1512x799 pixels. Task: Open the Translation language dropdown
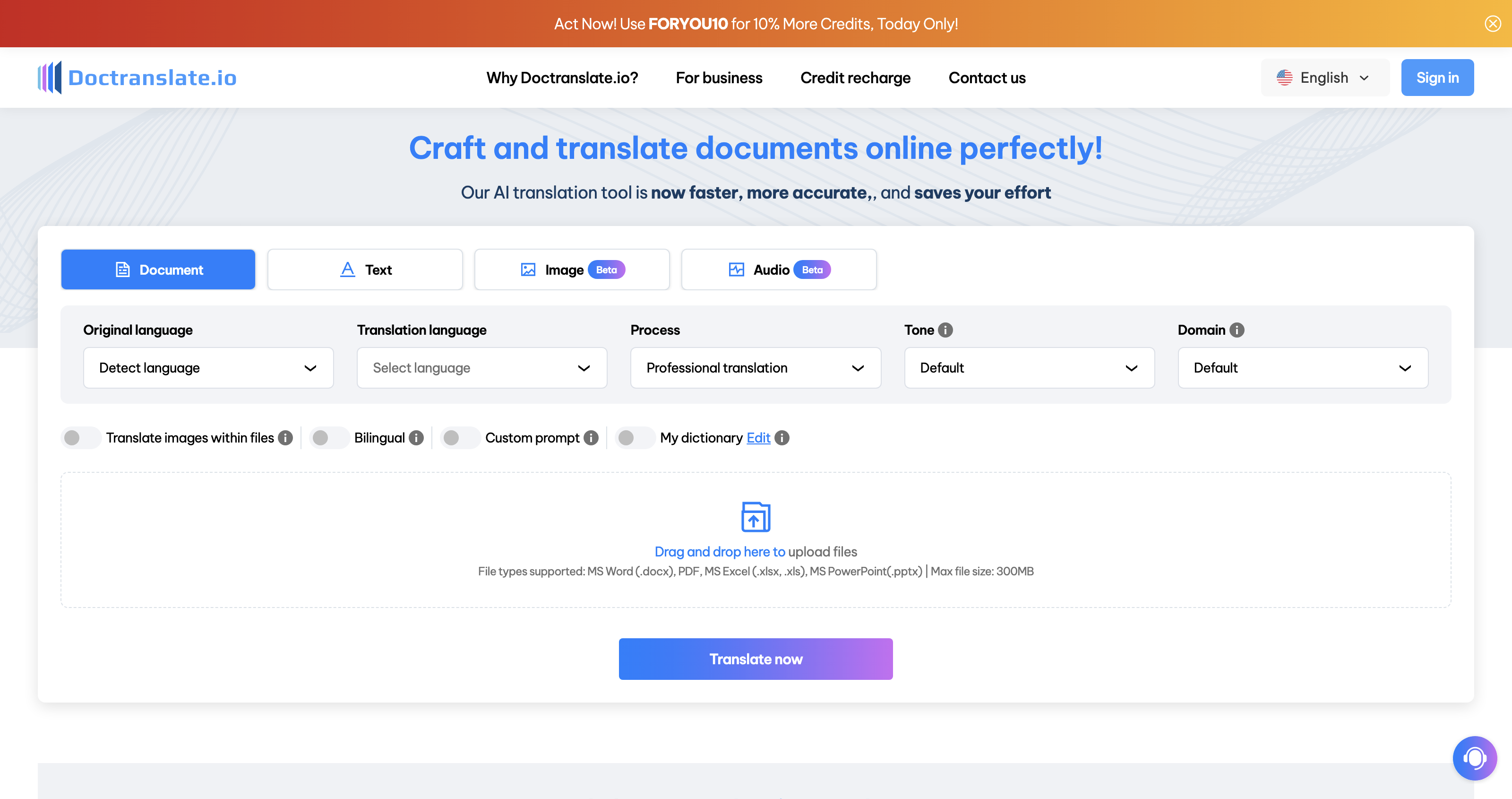point(482,368)
